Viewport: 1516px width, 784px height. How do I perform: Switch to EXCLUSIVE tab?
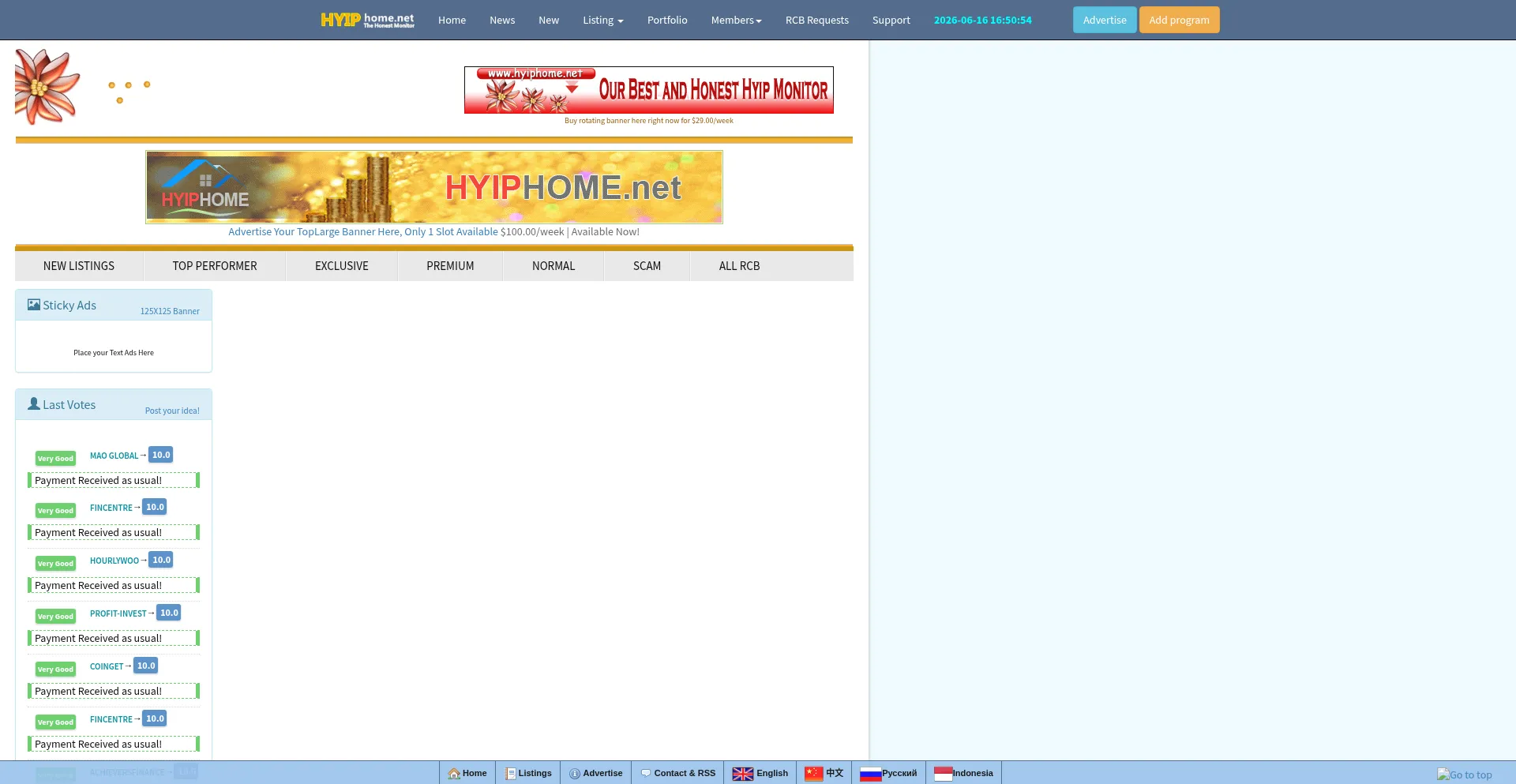(x=342, y=266)
